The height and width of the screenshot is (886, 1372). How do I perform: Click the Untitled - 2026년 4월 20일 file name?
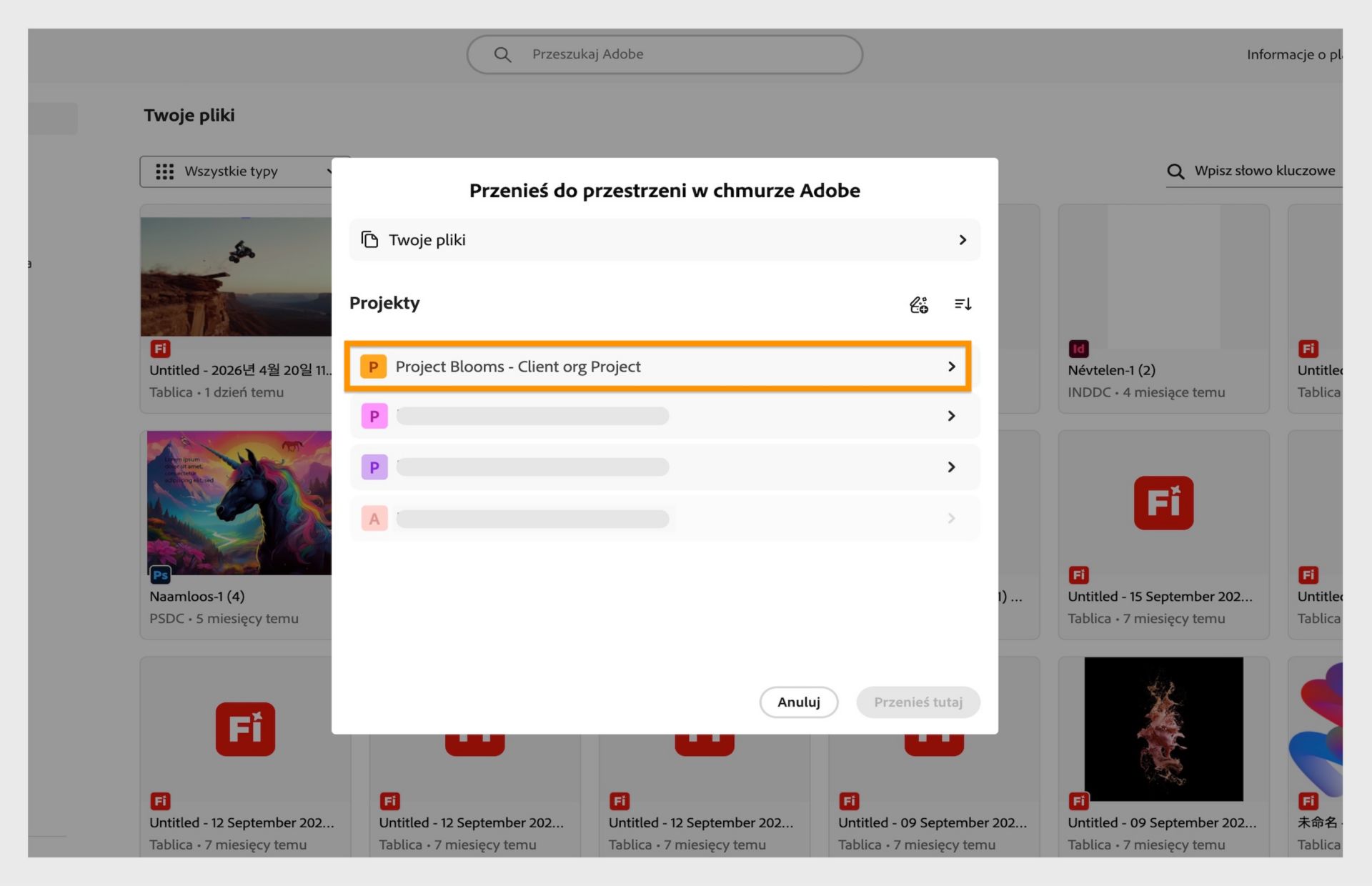click(241, 370)
